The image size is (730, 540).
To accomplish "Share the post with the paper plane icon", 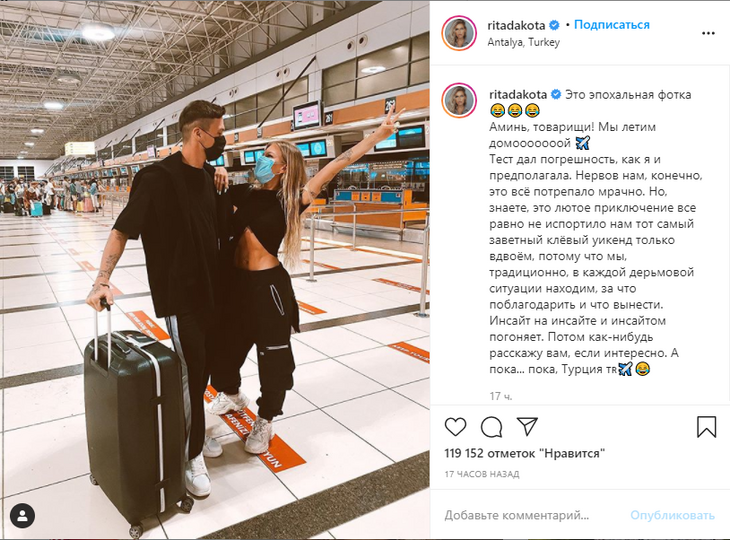I will click(527, 426).
